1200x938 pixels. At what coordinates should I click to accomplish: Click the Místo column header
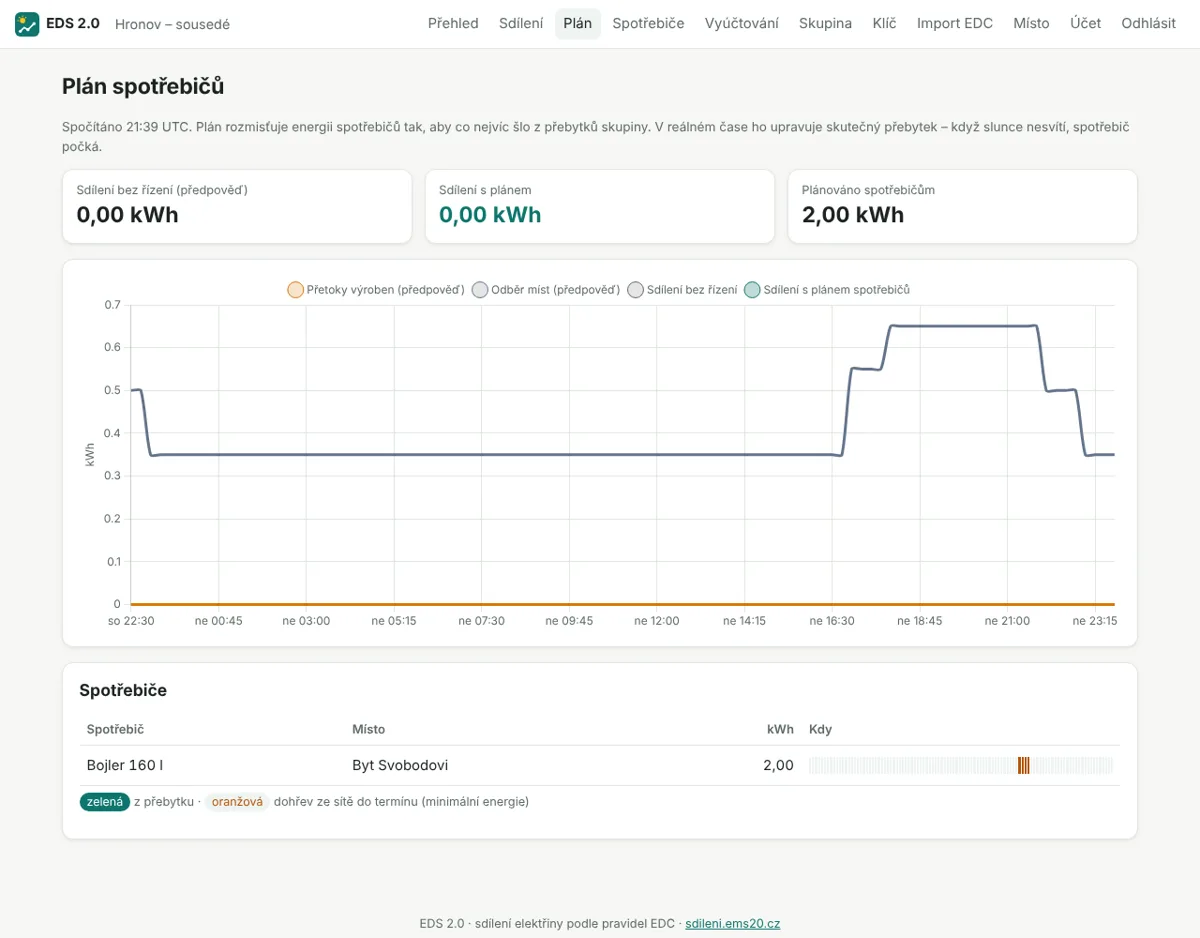point(368,729)
